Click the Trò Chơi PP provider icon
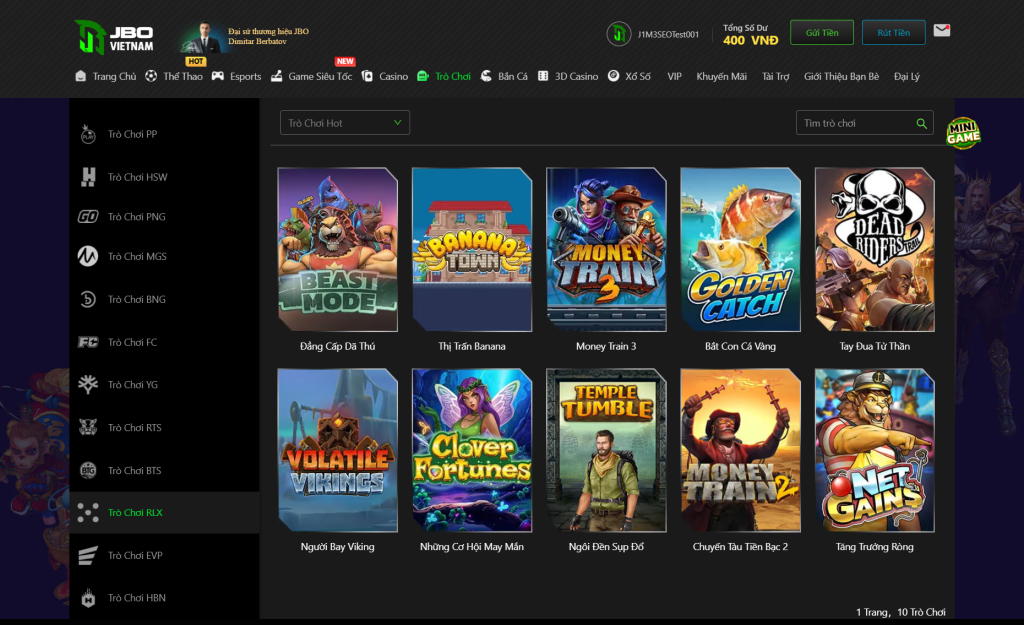 [x=88, y=135]
